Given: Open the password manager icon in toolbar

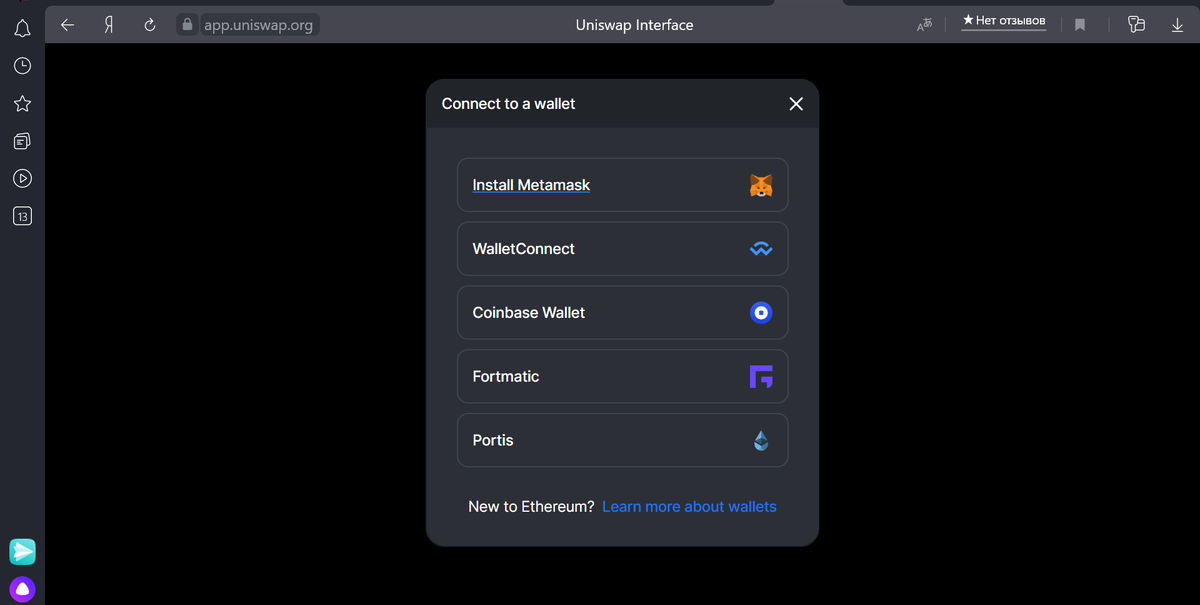Looking at the screenshot, I should click(x=1136, y=24).
